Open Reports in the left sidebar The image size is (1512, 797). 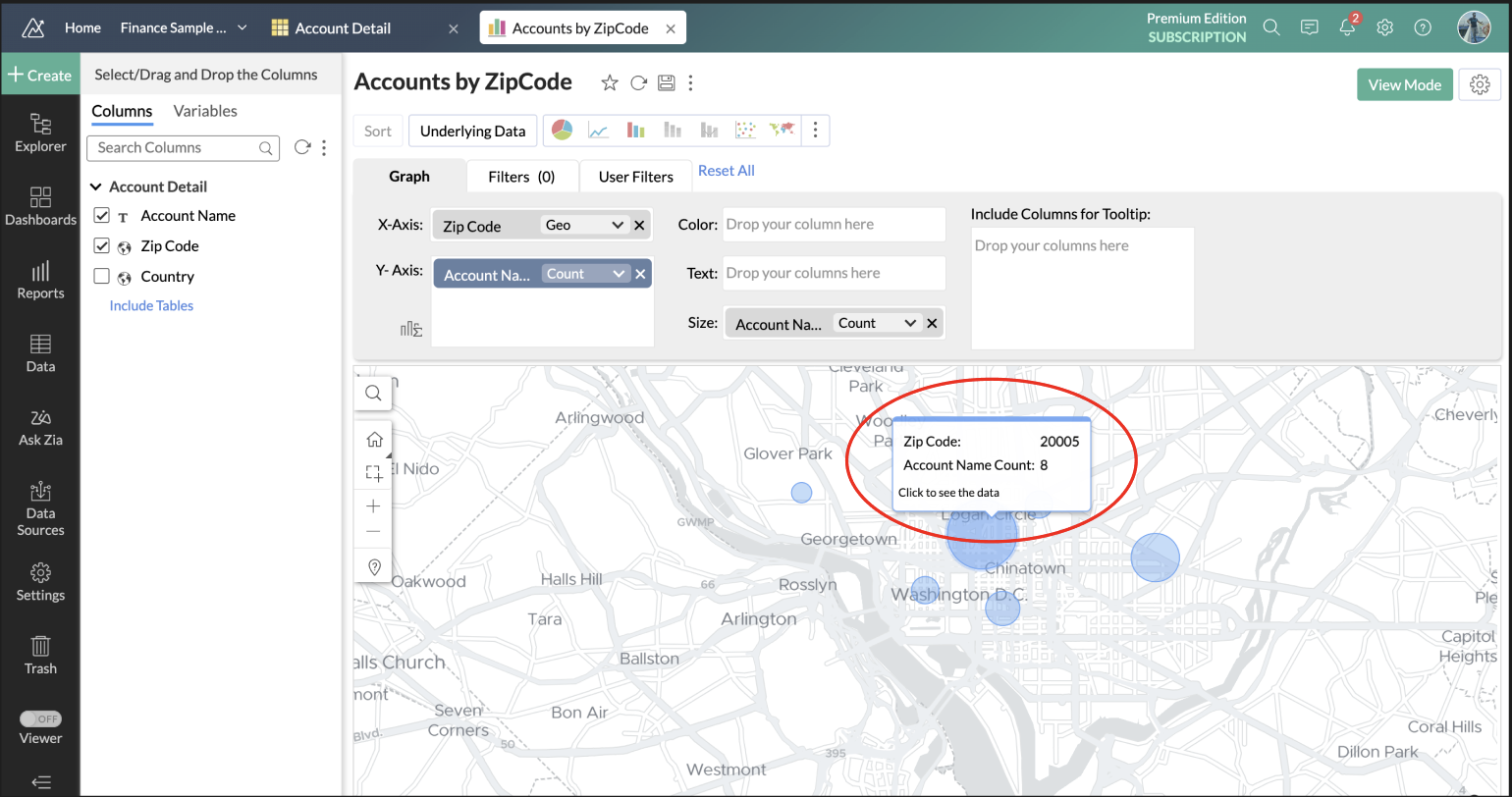pyautogui.click(x=40, y=280)
